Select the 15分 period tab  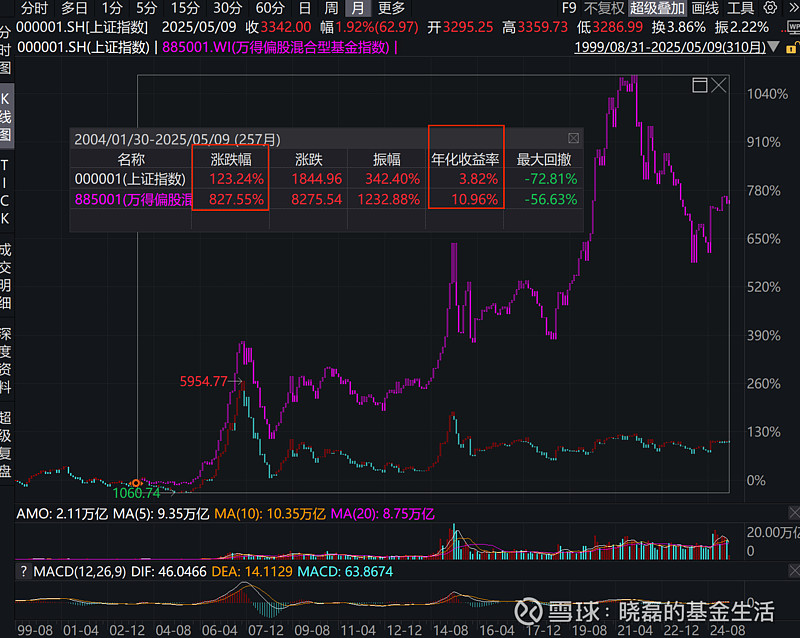185,8
